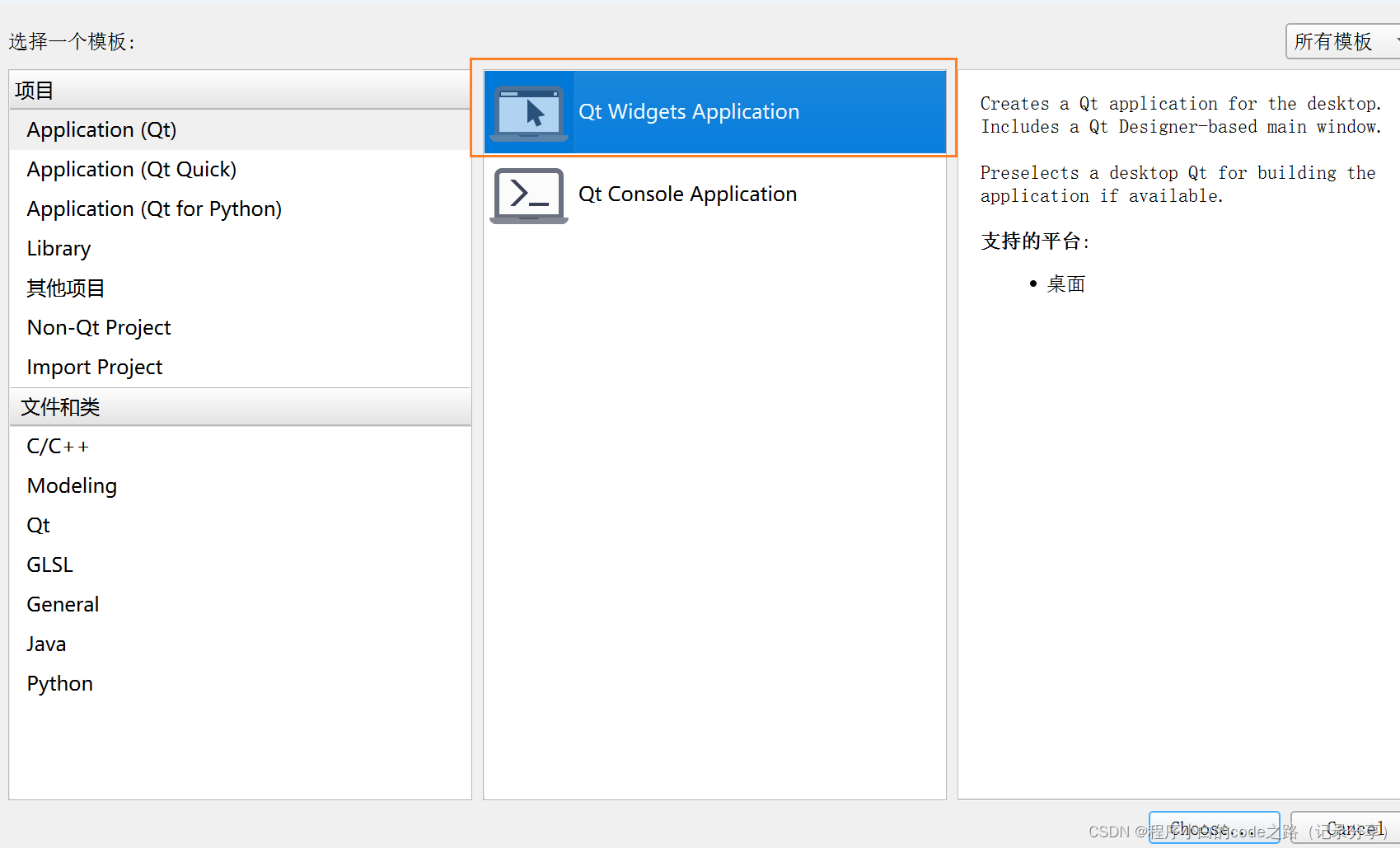Select the Java files category
Viewport: 1400px width, 848px height.
point(240,644)
